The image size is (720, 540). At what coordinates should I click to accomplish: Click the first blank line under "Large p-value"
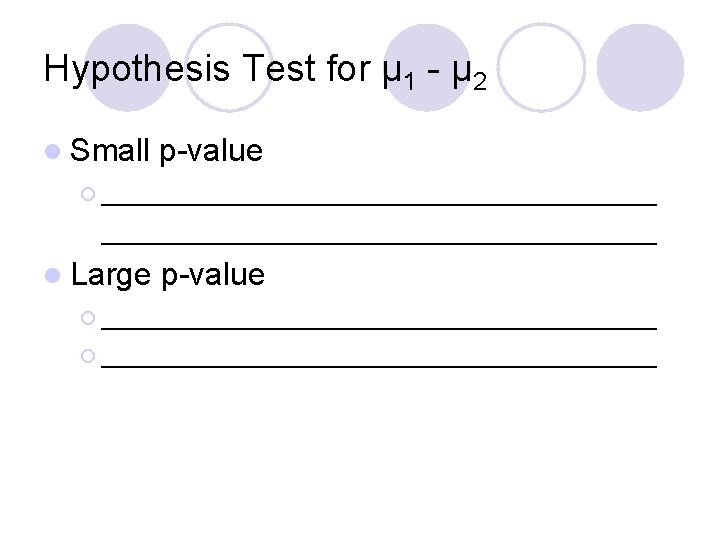point(379,324)
